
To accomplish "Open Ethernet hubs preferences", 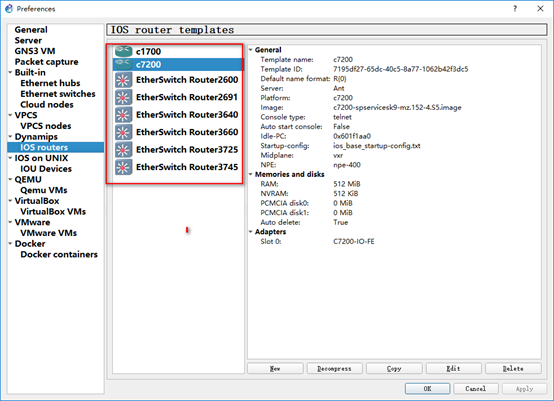I will coord(50,83).
